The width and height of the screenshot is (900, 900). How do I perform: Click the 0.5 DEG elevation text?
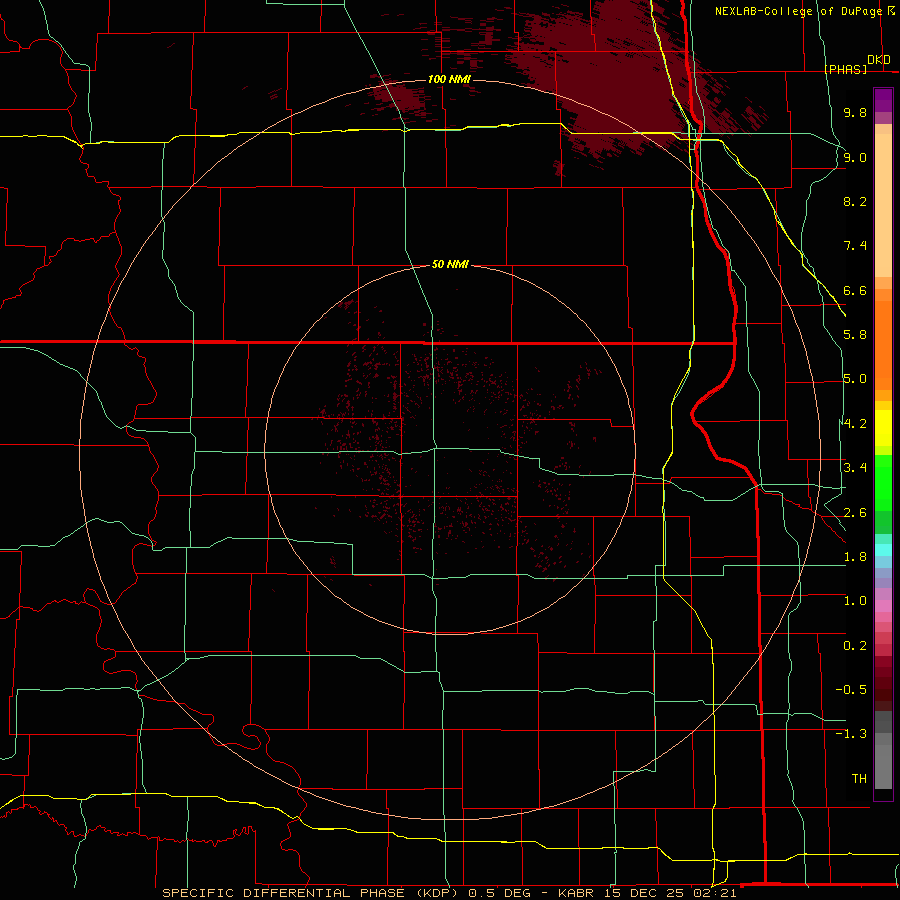tap(499, 893)
